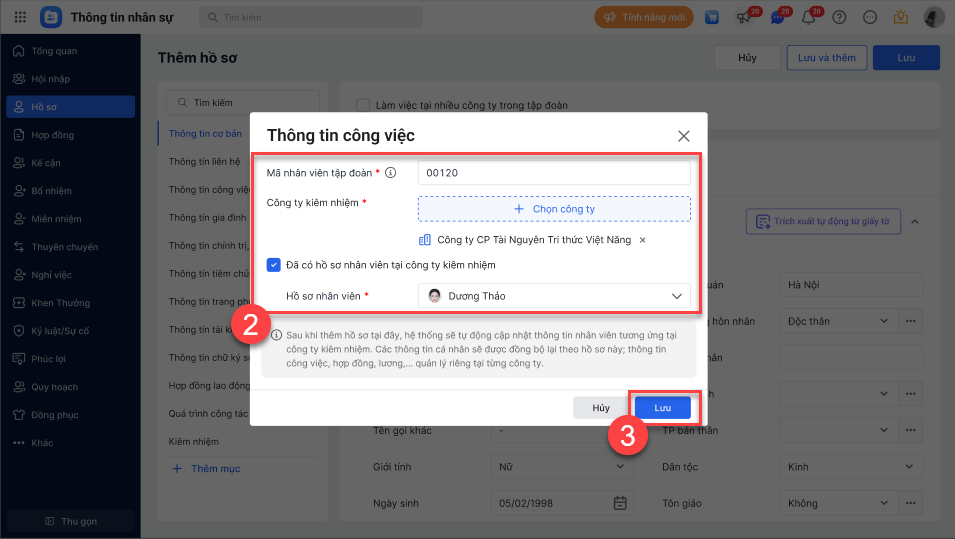Click ellipsis next to Không religion field
The width and height of the screenshot is (955, 539).
point(911,503)
